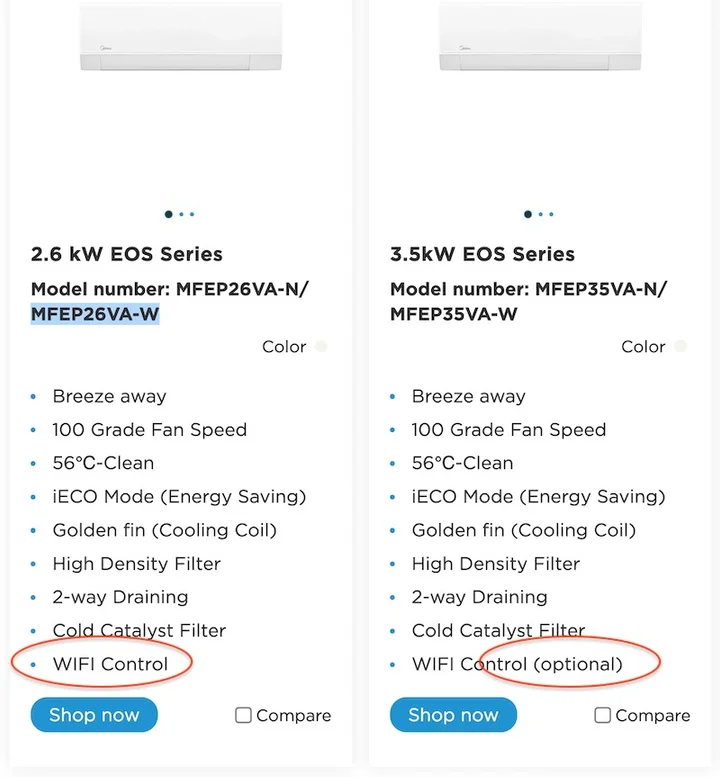
Task: Tick Compare checkbox for 2.6 kW model
Action: tap(243, 715)
